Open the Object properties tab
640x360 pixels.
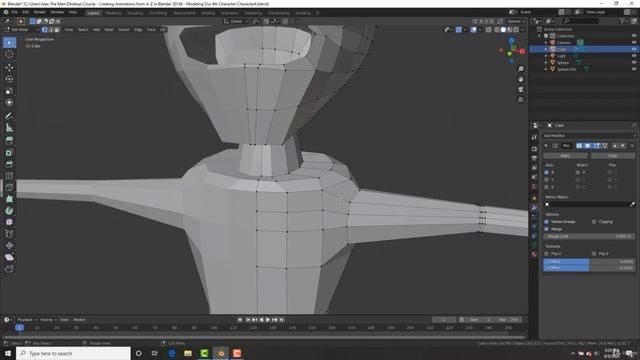point(534,198)
